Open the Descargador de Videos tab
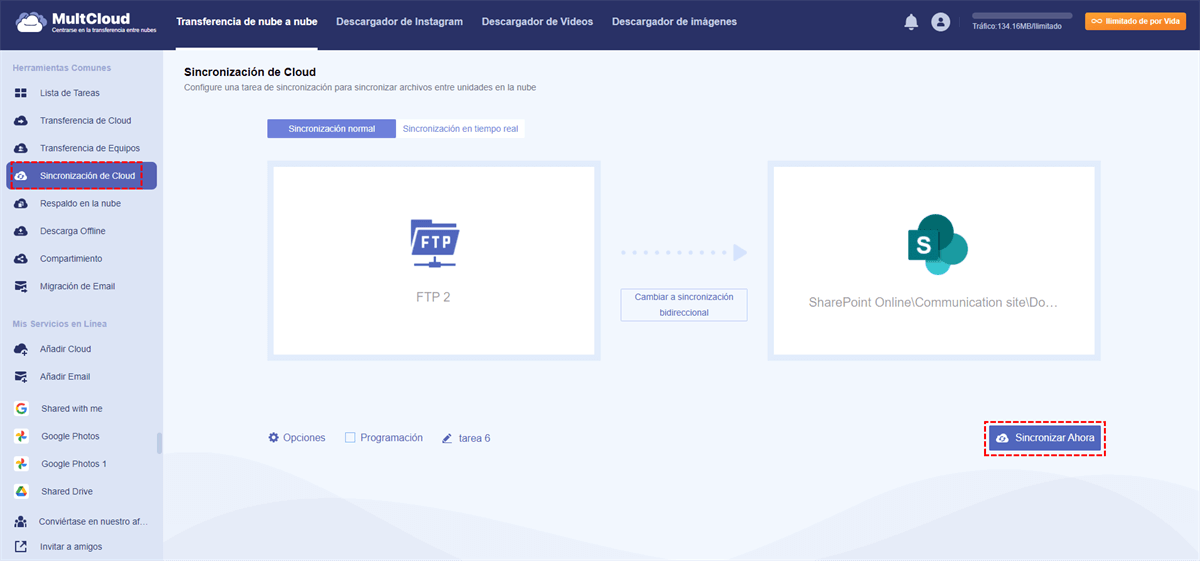Image resolution: width=1200 pixels, height=561 pixels. tap(537, 22)
